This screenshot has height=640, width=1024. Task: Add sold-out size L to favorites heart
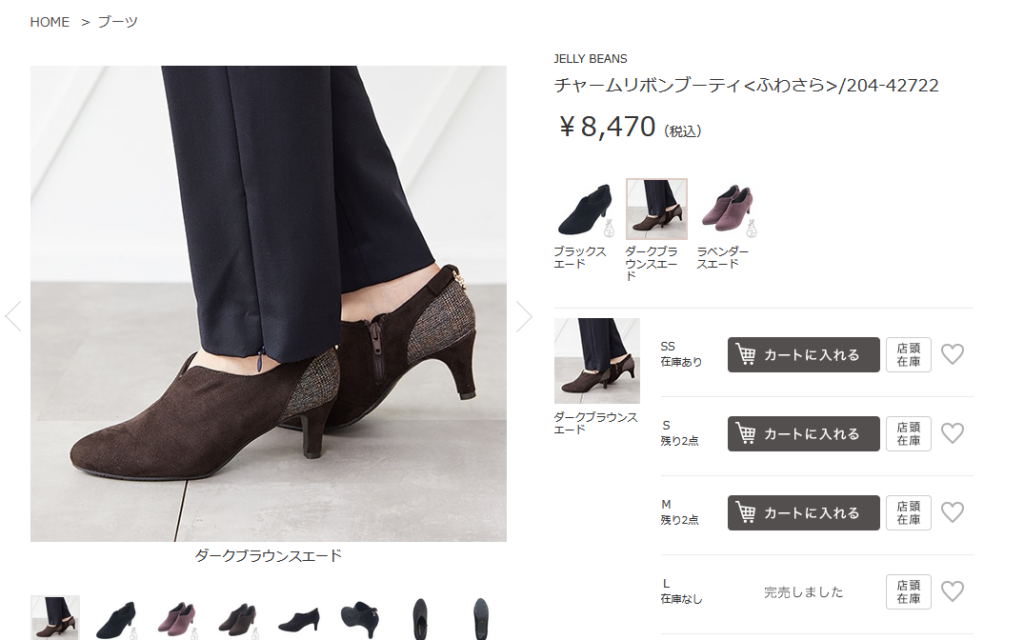[x=952, y=592]
